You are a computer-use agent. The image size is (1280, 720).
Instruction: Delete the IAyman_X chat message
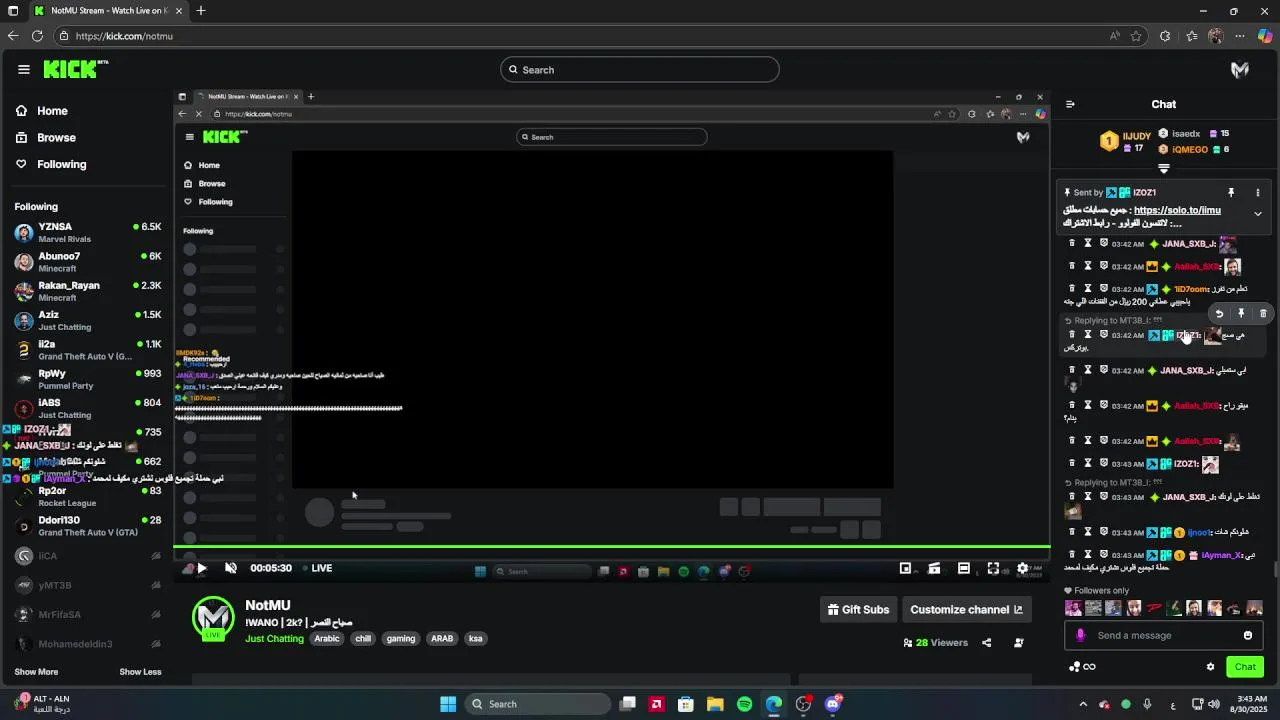pyautogui.click(x=1072, y=555)
